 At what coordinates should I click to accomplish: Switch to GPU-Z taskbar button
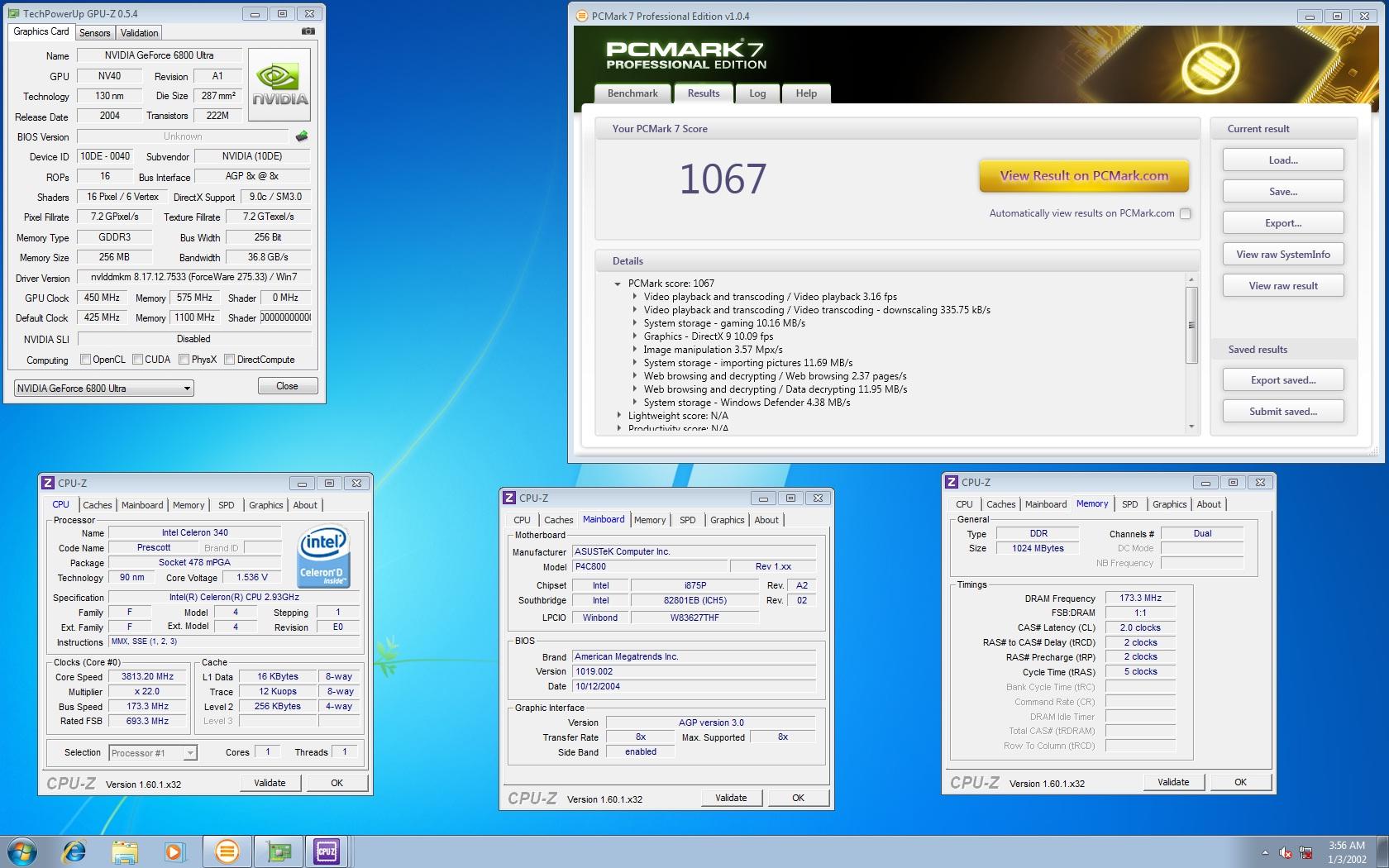279,851
